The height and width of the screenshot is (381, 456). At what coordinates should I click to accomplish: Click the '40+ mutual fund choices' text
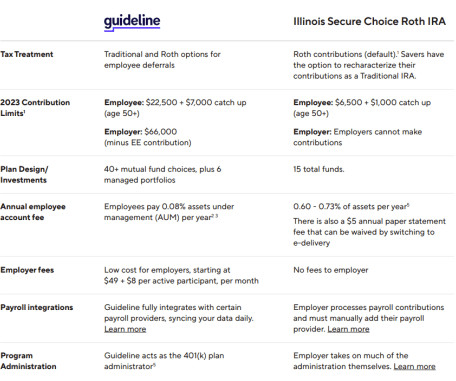pyautogui.click(x=163, y=175)
